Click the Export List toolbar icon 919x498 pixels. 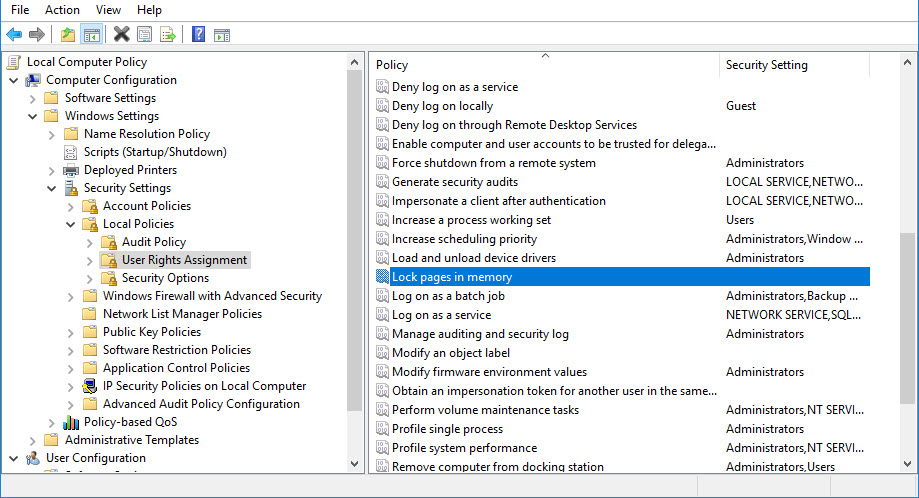coord(168,35)
